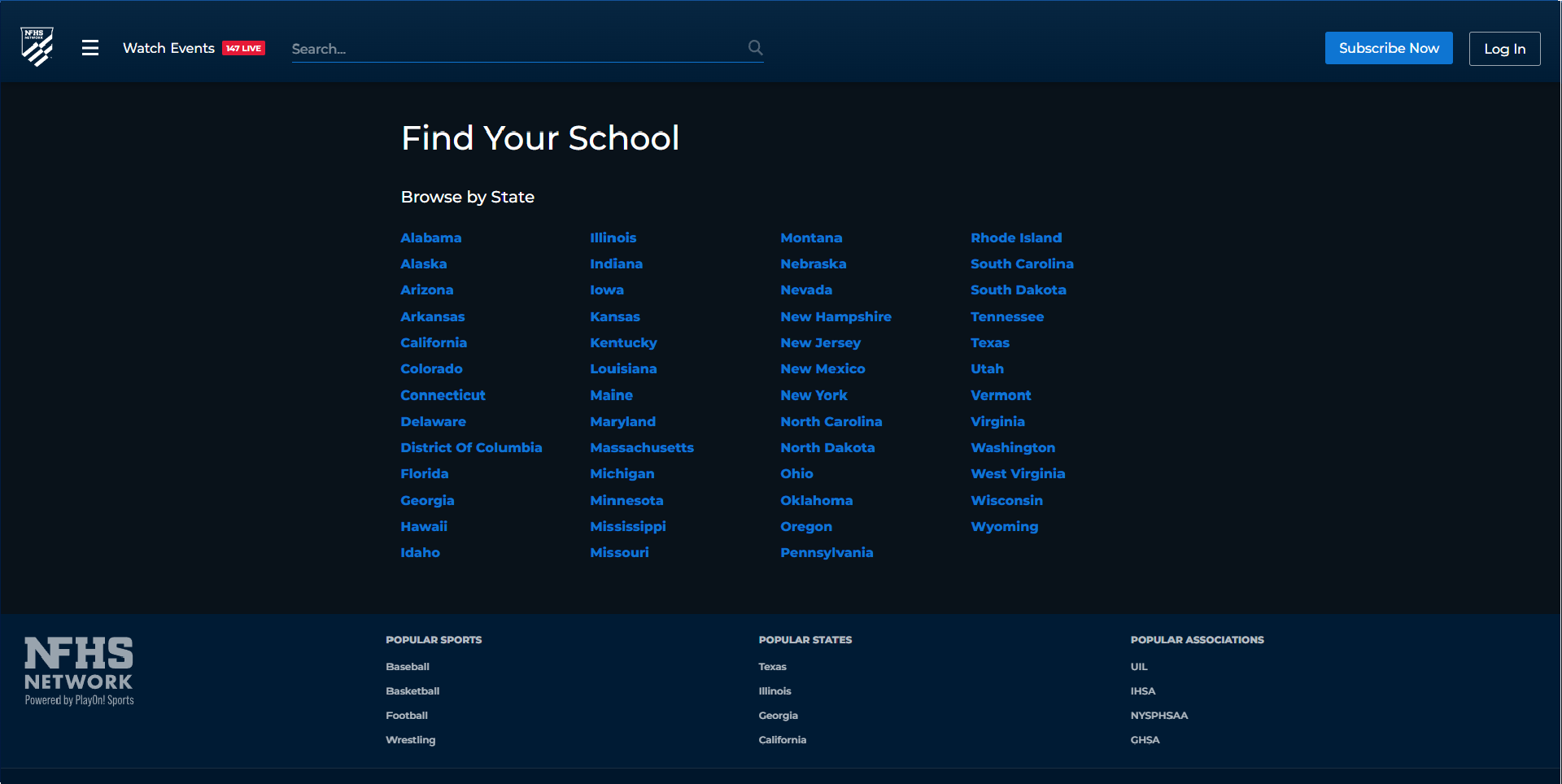Select Rhode Island state link

coord(1015,237)
